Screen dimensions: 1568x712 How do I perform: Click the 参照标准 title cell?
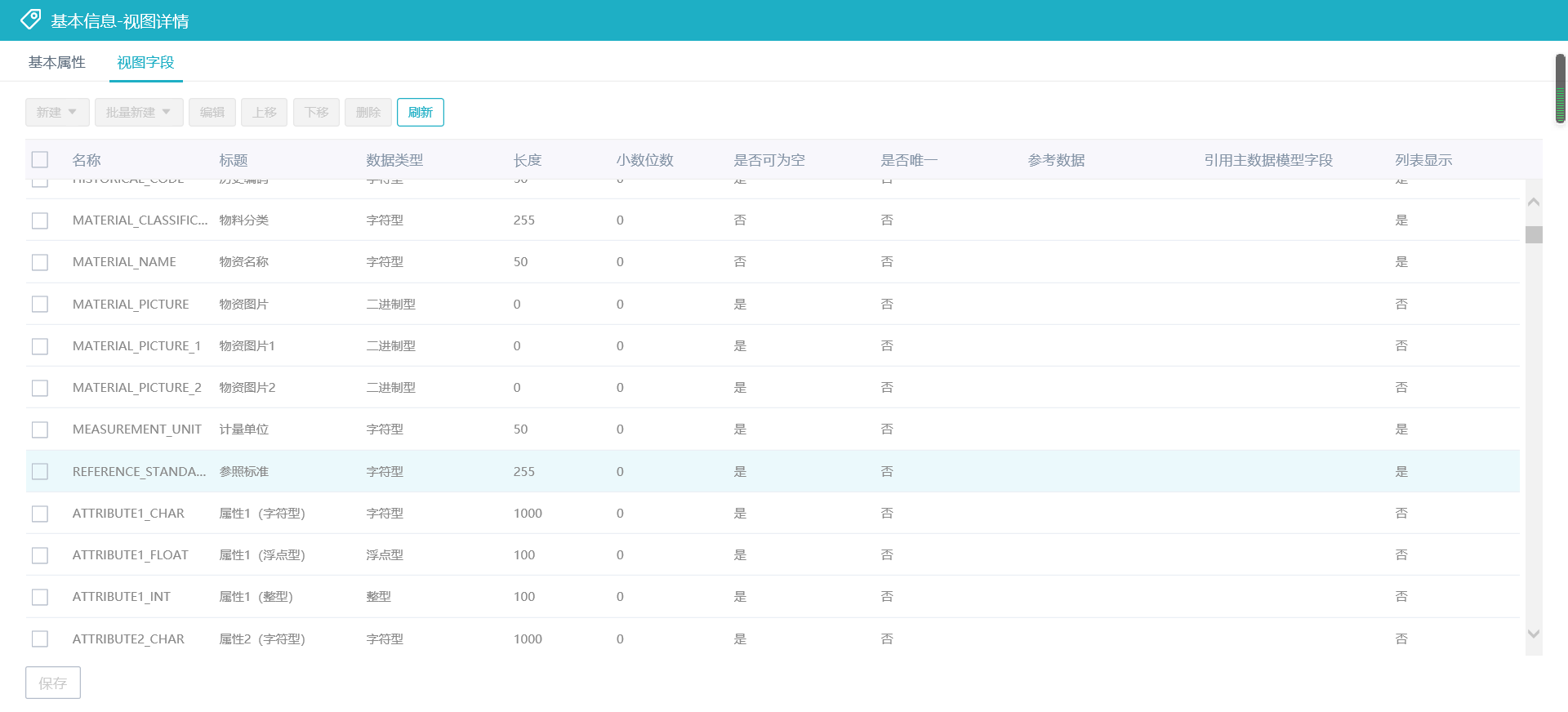point(244,471)
